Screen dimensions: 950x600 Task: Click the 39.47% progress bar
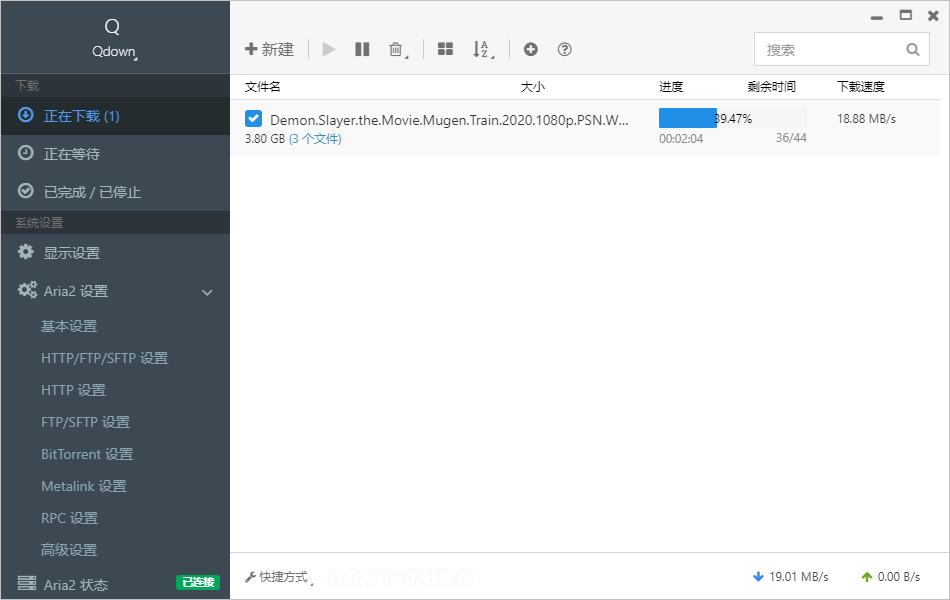pyautogui.click(x=732, y=118)
